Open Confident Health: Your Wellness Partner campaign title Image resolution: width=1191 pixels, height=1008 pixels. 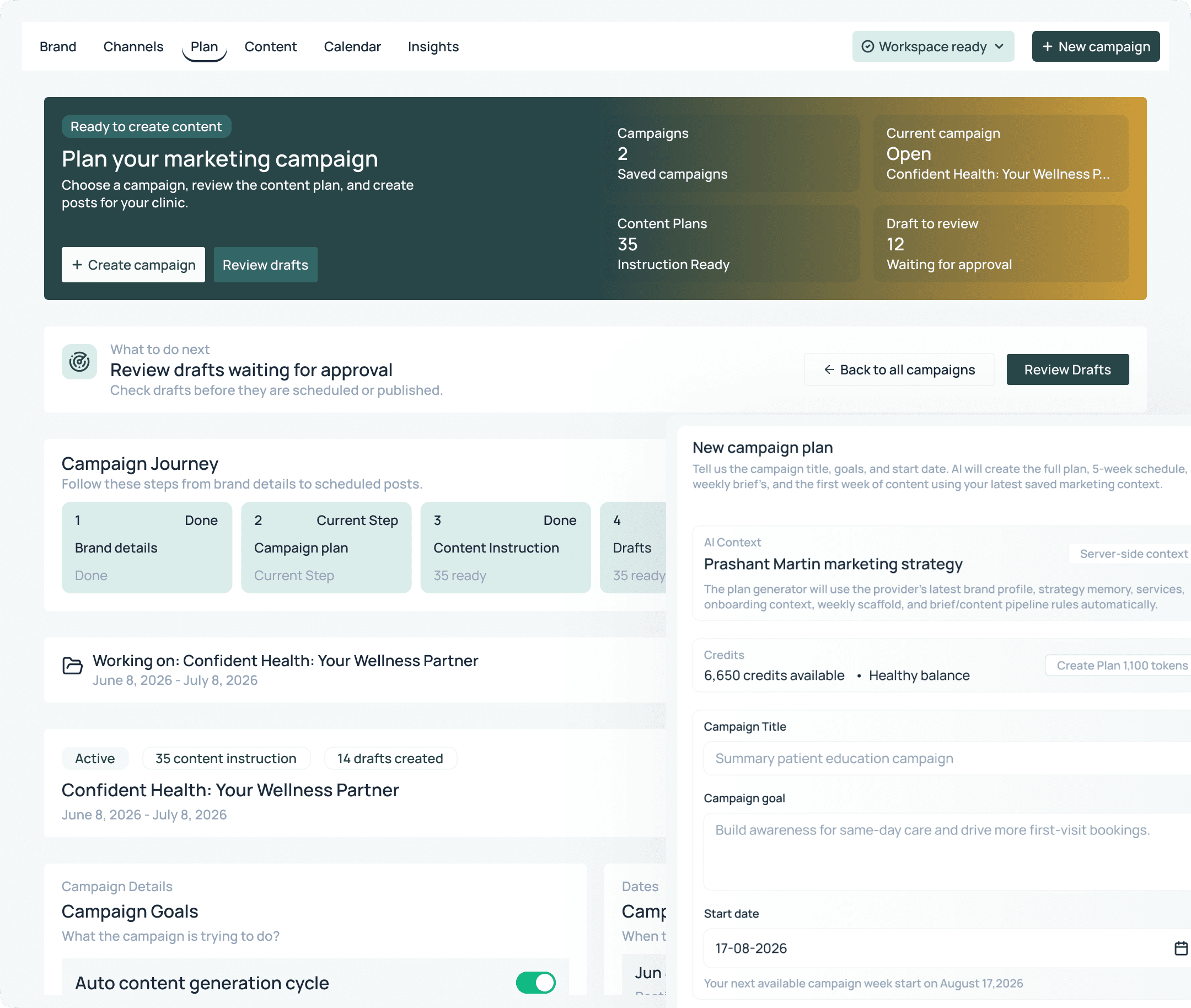[x=230, y=790]
